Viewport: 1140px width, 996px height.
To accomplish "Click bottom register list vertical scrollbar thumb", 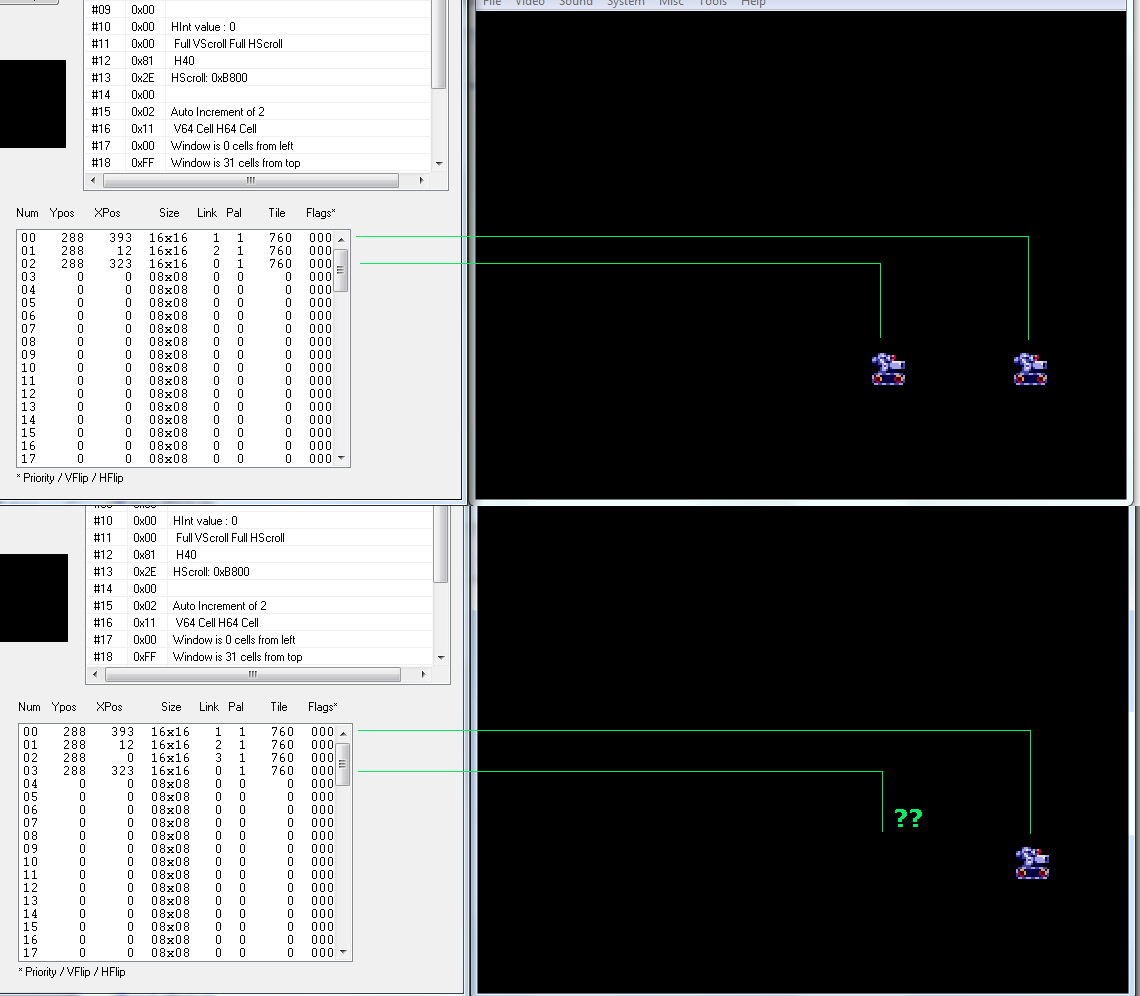I will click(x=441, y=544).
